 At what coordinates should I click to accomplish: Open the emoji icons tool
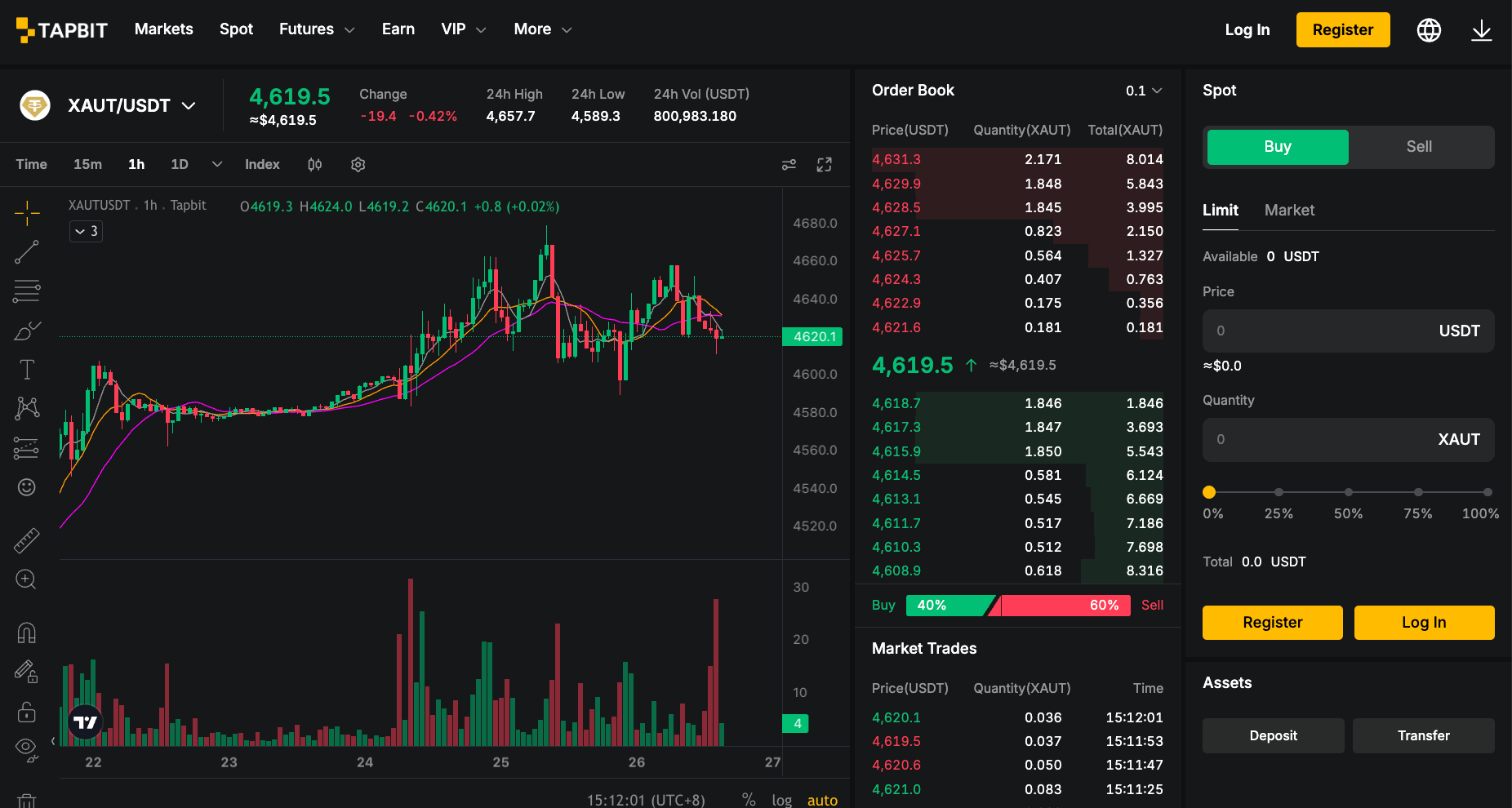pos(27,487)
